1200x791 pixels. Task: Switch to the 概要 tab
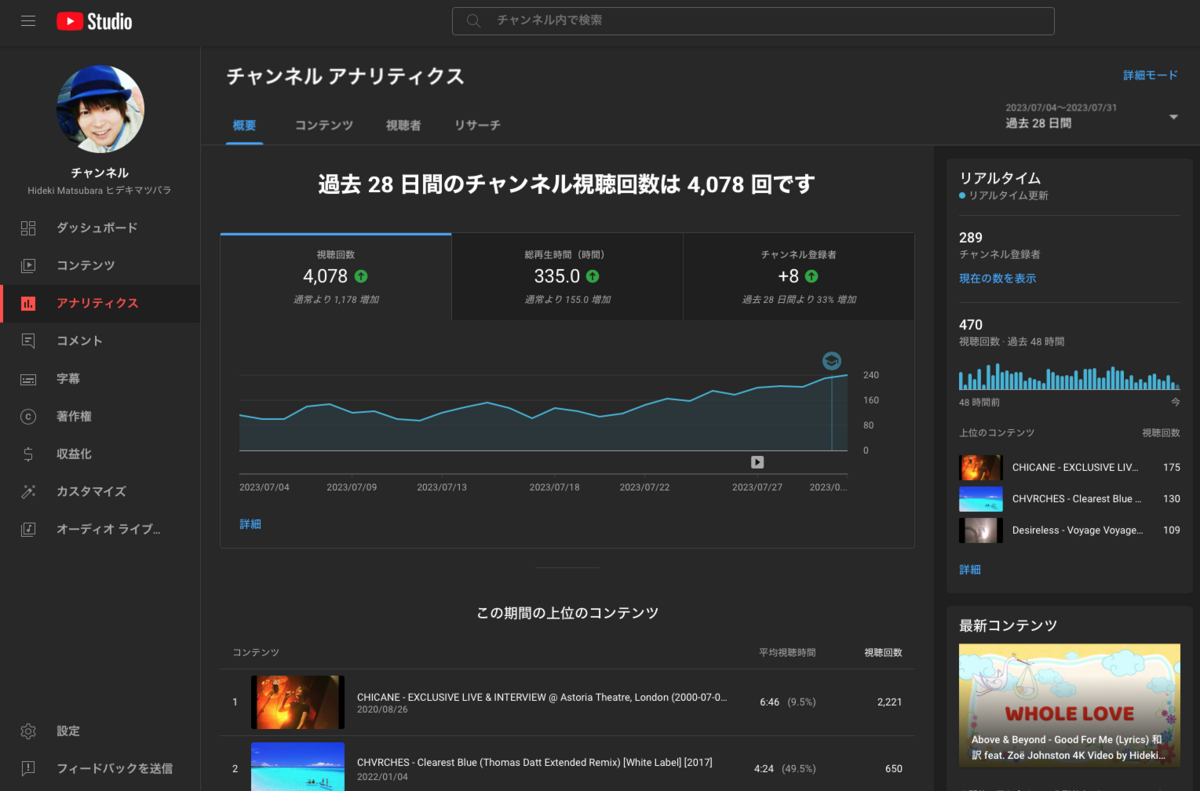244,125
